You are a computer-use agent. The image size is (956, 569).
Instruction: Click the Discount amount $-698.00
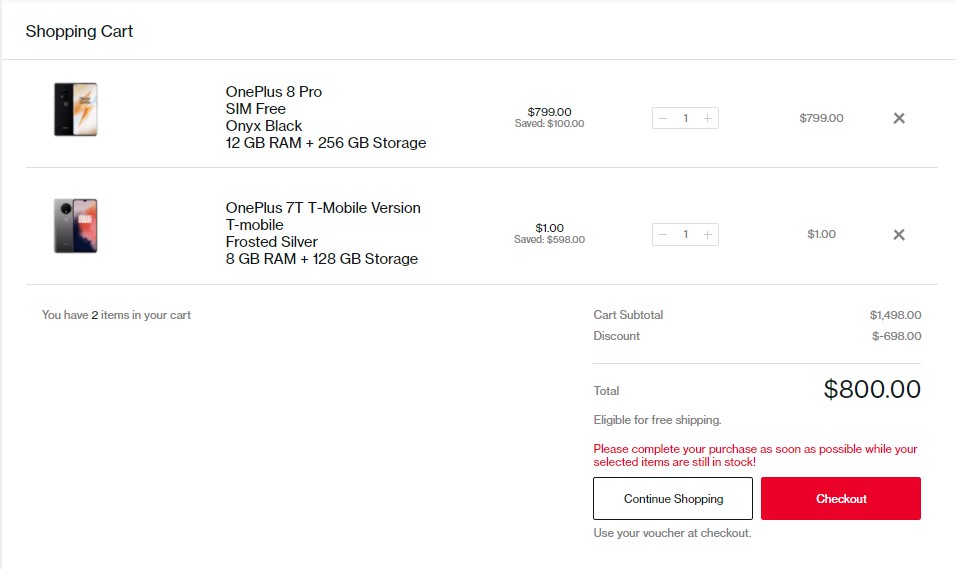click(x=896, y=336)
